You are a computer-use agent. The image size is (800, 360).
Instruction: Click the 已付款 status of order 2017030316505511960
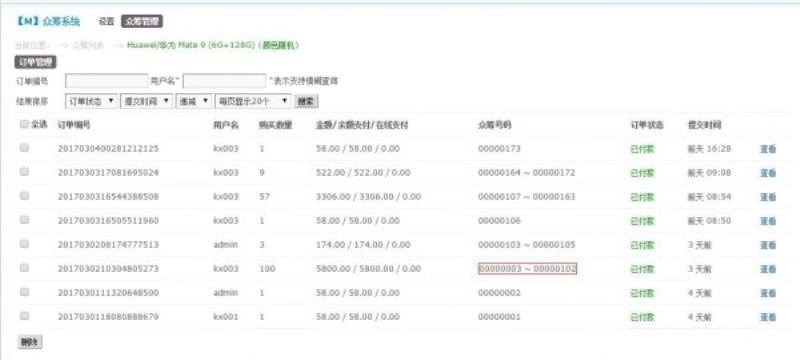coord(643,221)
